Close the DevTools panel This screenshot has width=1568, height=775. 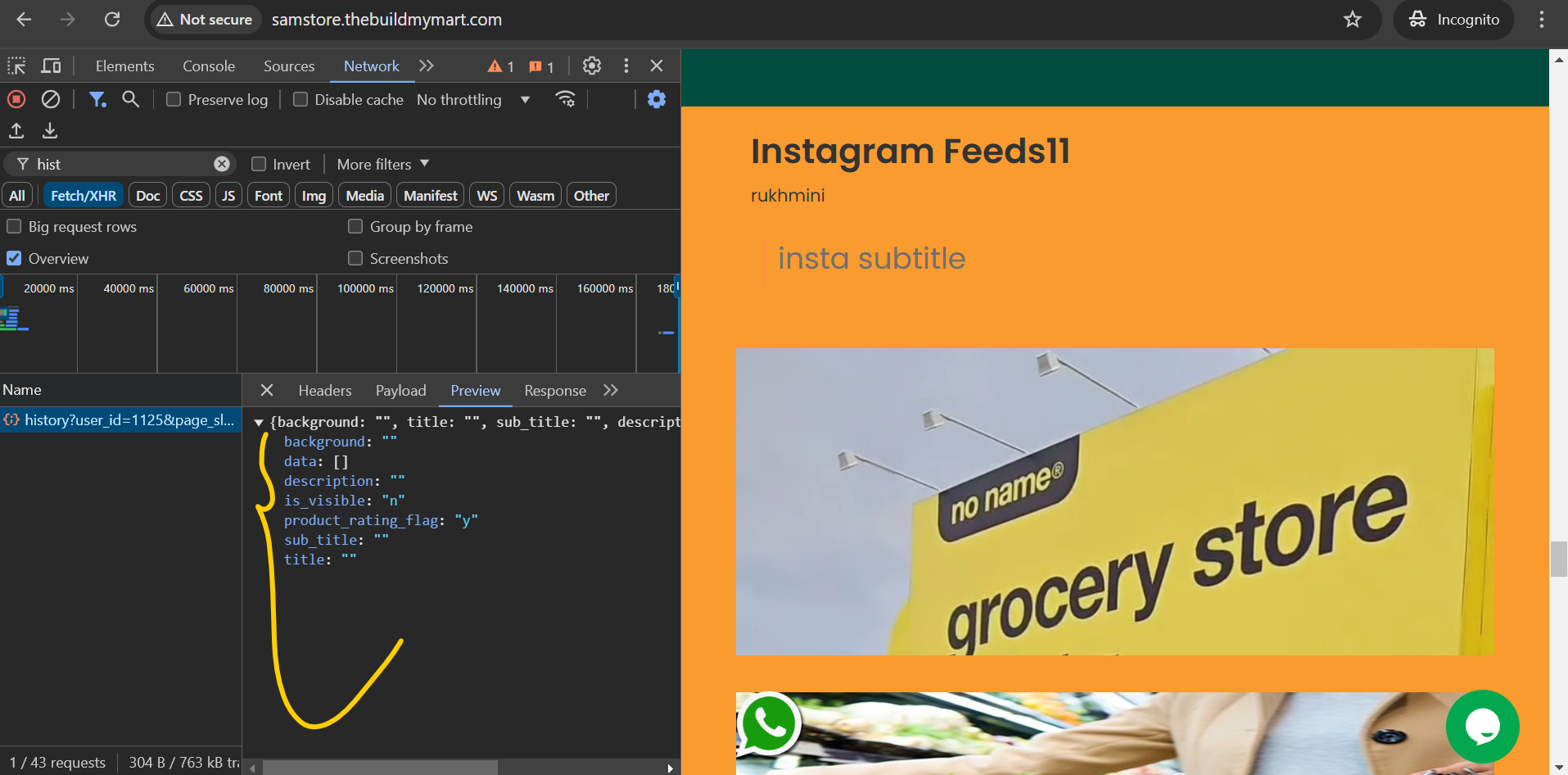657,66
